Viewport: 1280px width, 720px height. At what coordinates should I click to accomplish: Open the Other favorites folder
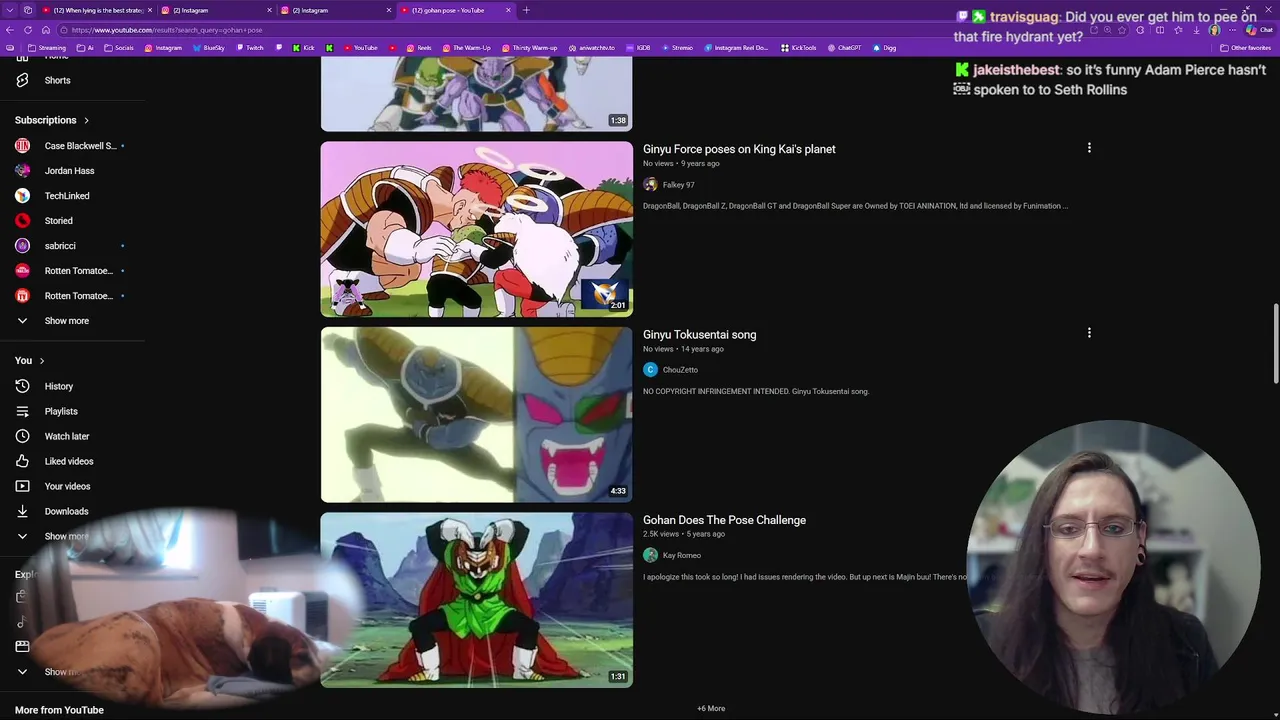click(x=1246, y=48)
